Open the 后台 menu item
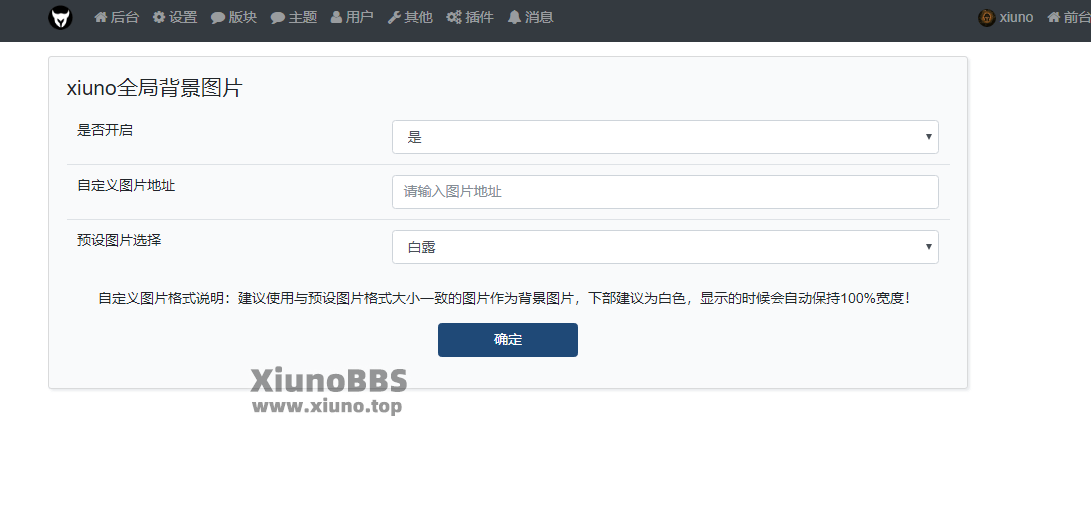This screenshot has height=531, width=1091. point(116,17)
